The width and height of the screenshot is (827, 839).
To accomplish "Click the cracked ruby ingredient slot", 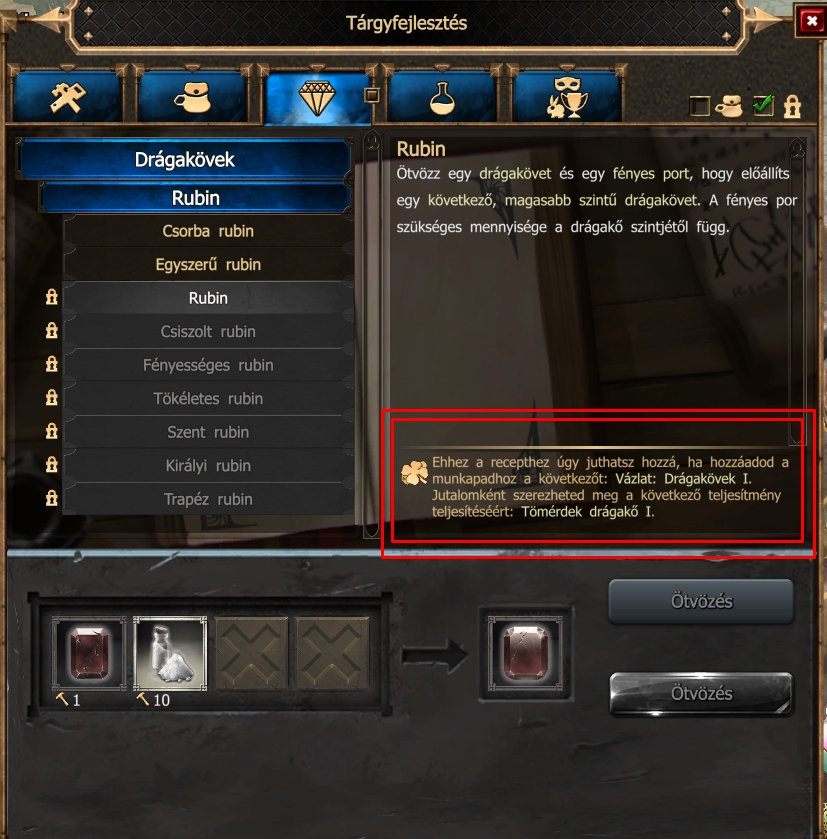I will coord(89,653).
